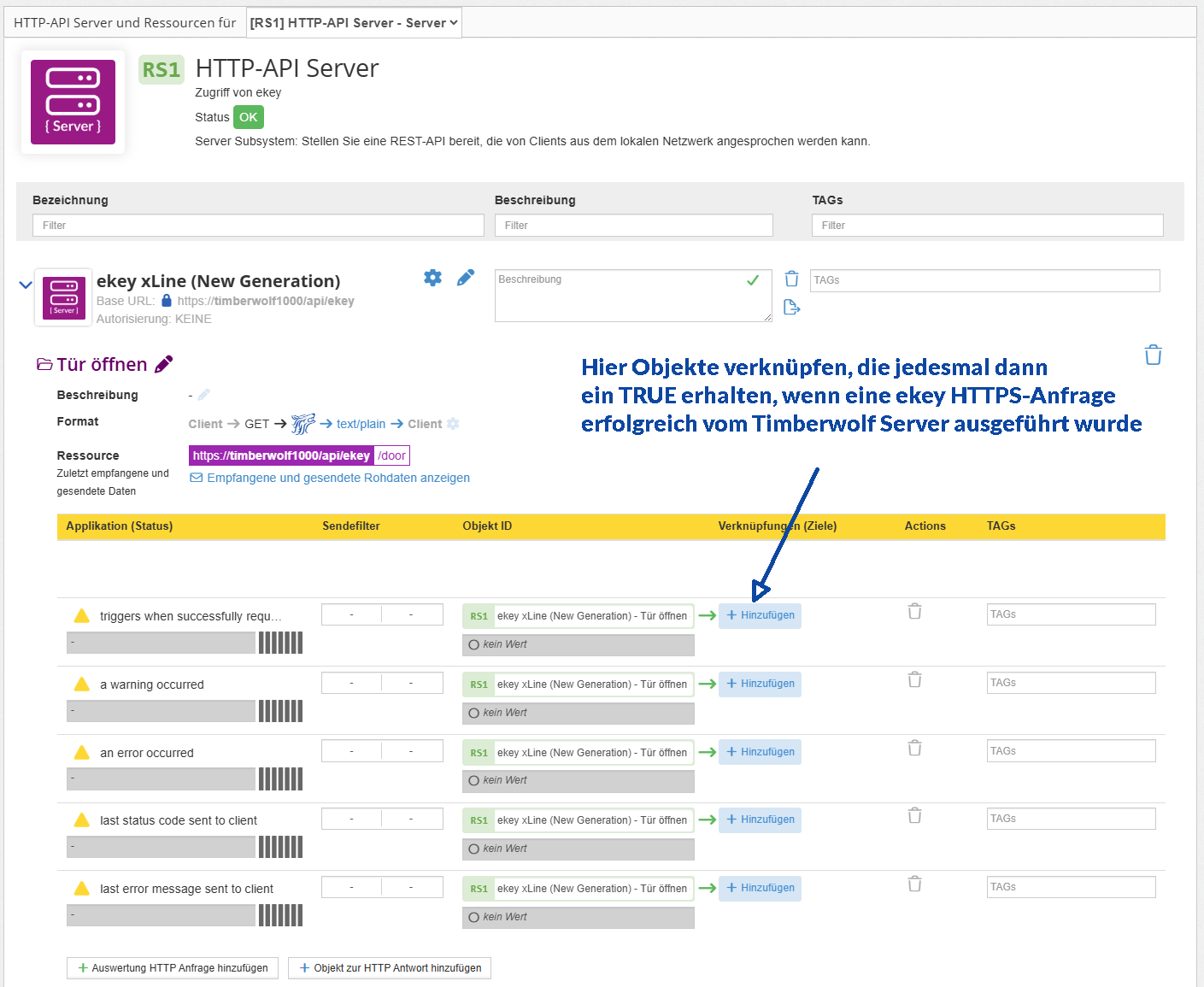Click TAGs field of 'triggers when successfully'
This screenshot has width=1204, height=987.
pyautogui.click(x=1072, y=614)
